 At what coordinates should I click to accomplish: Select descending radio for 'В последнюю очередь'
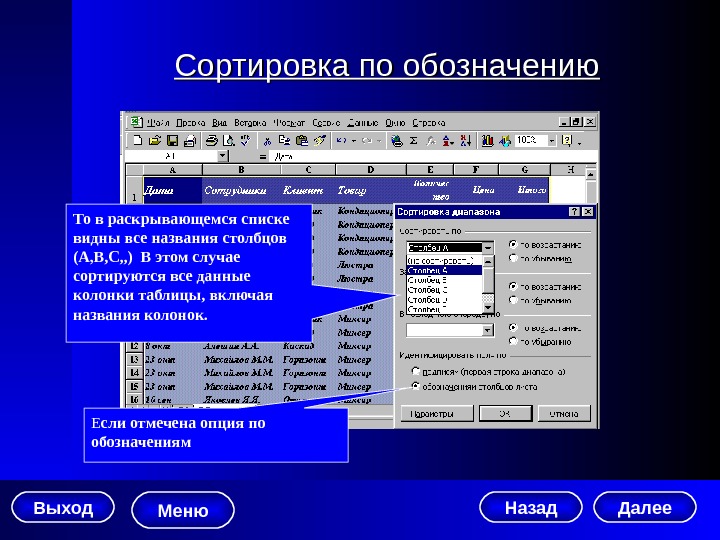[513, 341]
